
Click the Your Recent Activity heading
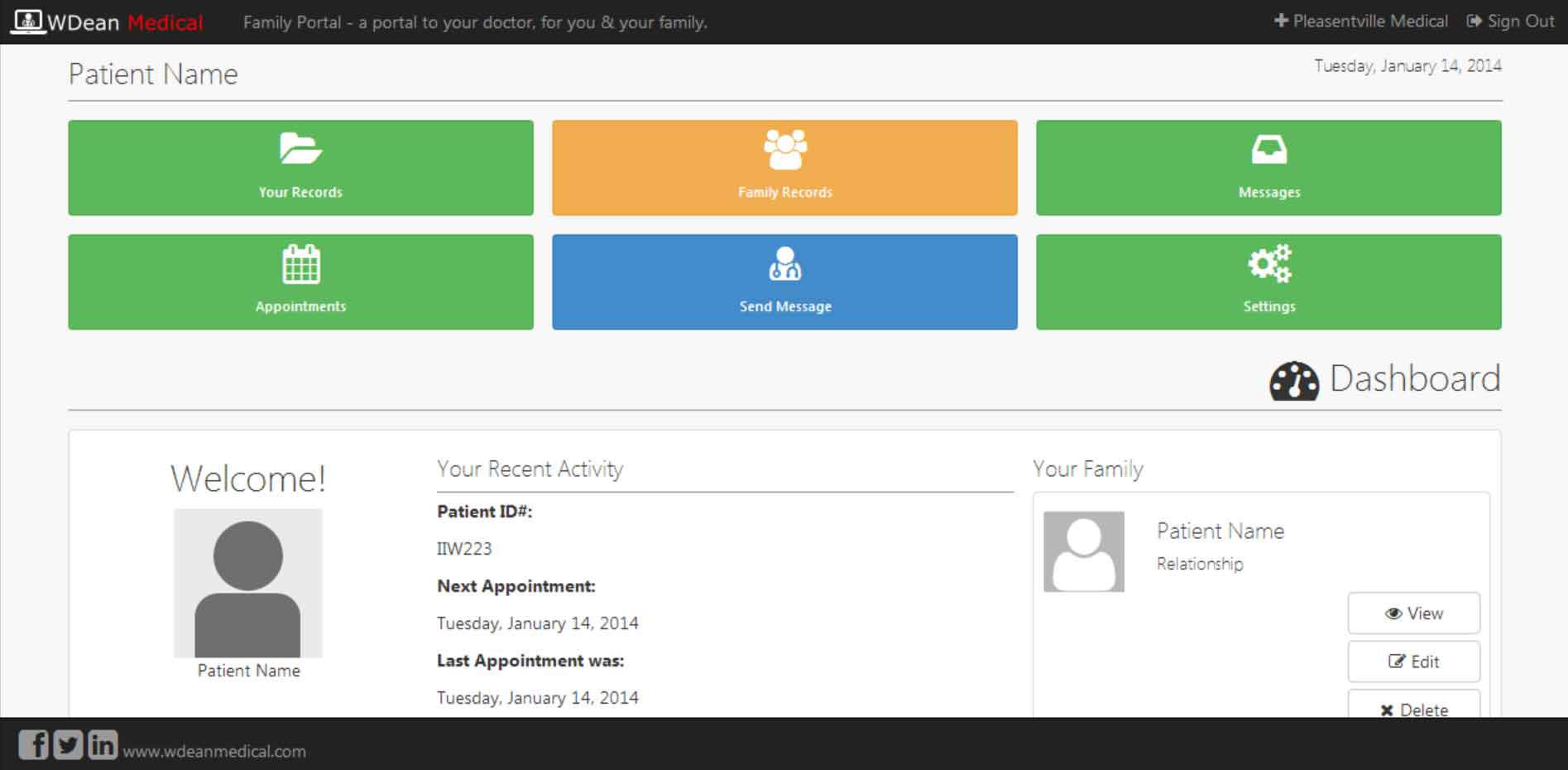tap(530, 469)
